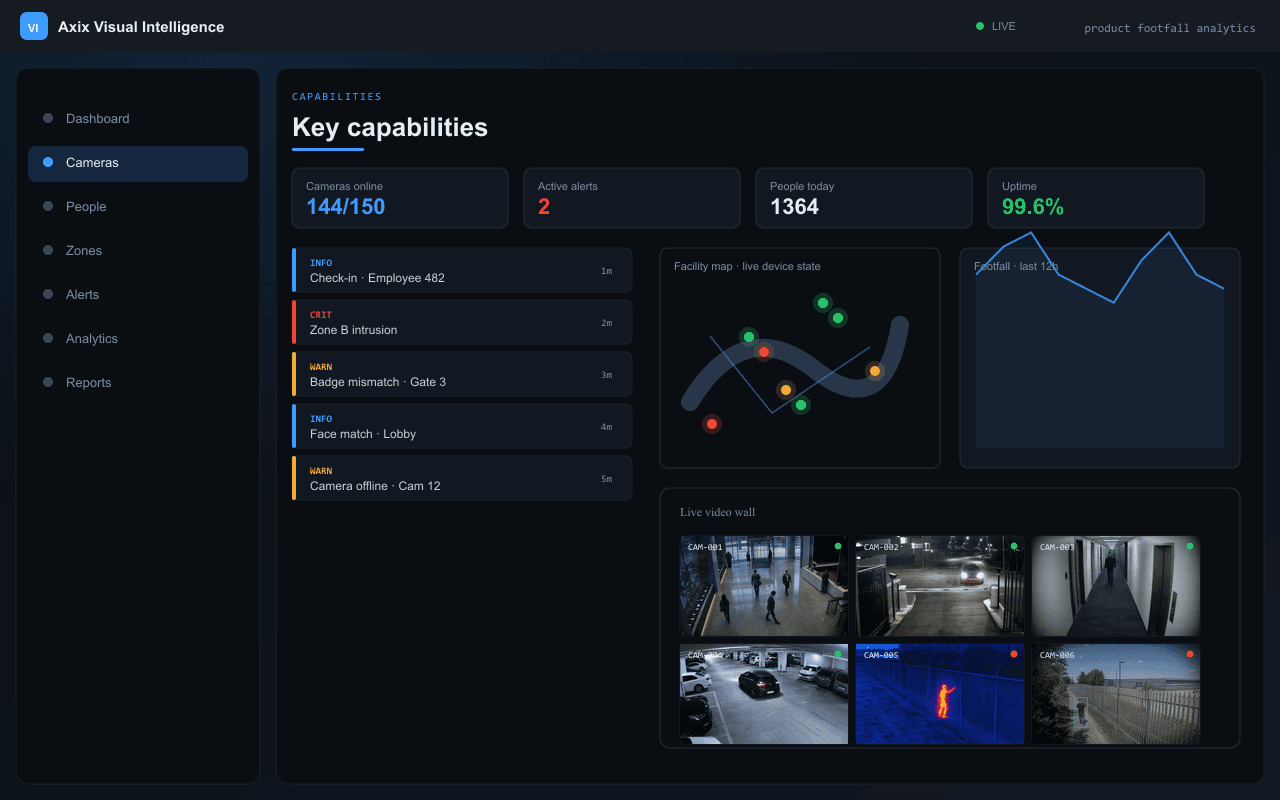Open the Analytics sidebar item
The height and width of the screenshot is (800, 1280).
(x=138, y=339)
